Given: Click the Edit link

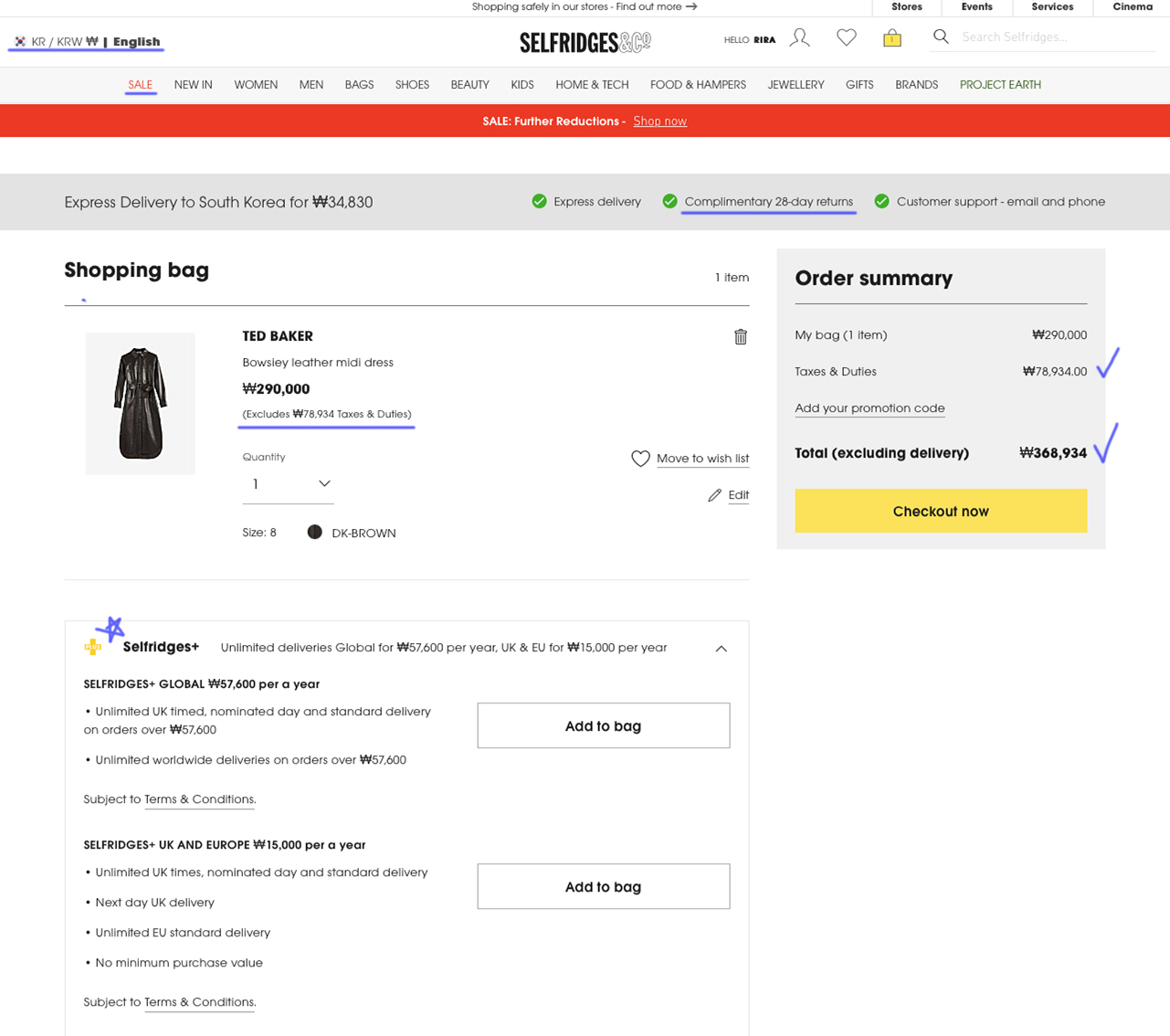Looking at the screenshot, I should pyautogui.click(x=739, y=495).
